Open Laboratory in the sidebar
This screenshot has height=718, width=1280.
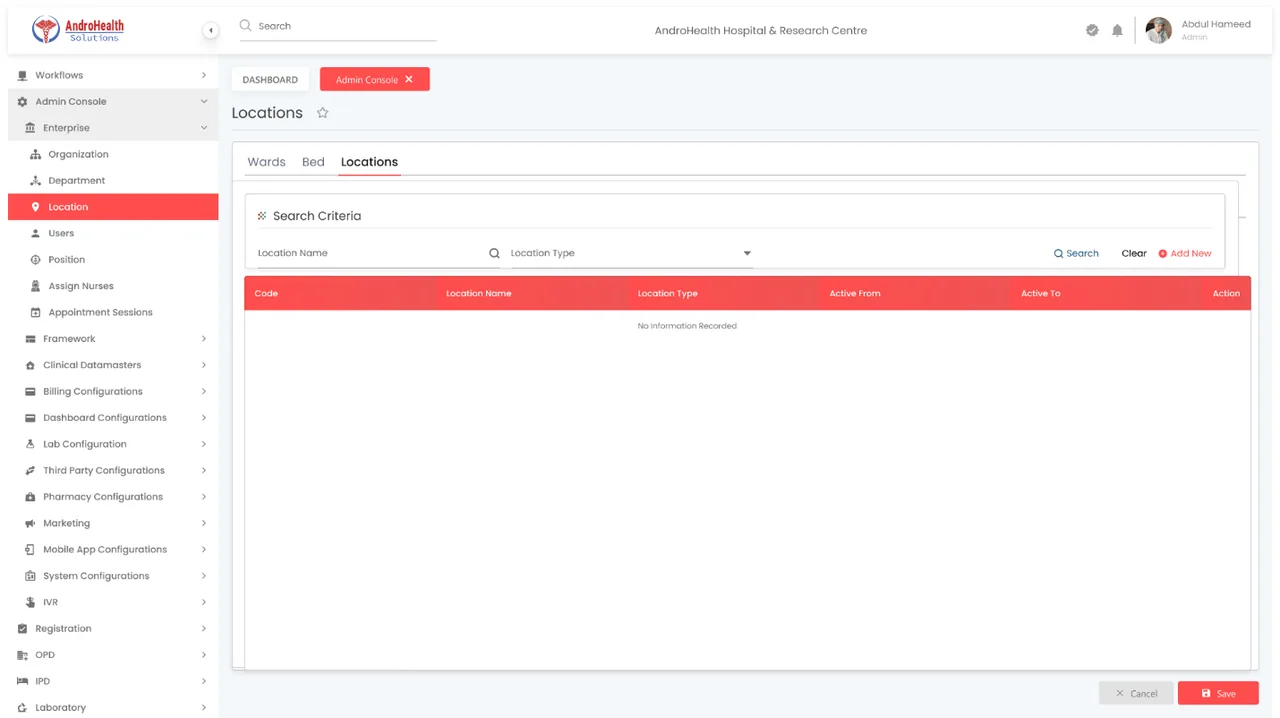(113, 707)
